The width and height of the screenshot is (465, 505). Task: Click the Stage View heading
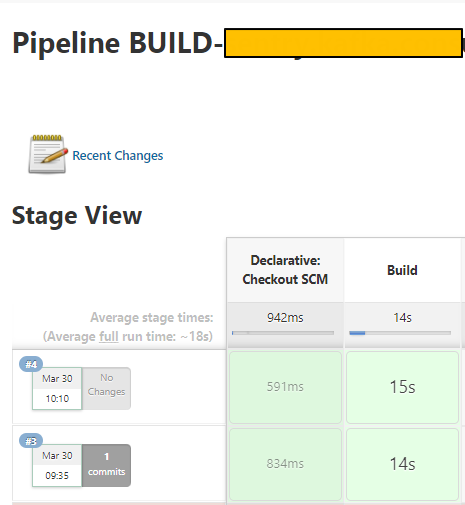77,216
